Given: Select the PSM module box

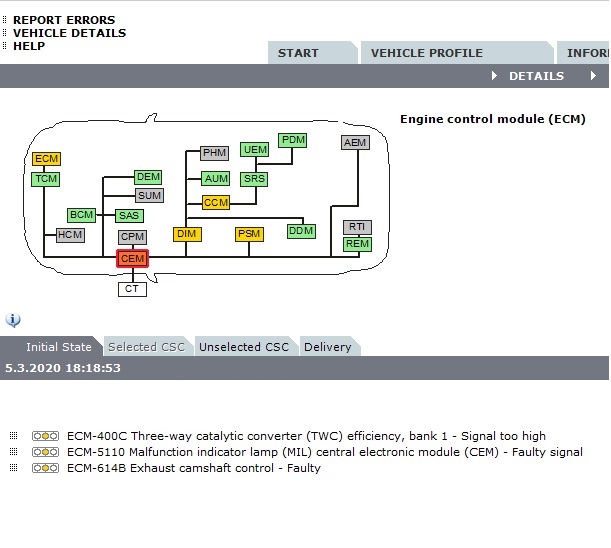Looking at the screenshot, I should tap(249, 234).
